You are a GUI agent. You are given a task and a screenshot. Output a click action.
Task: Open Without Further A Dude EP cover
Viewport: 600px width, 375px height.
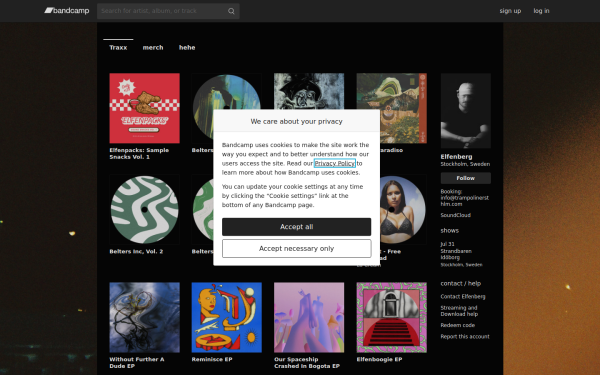click(144, 317)
